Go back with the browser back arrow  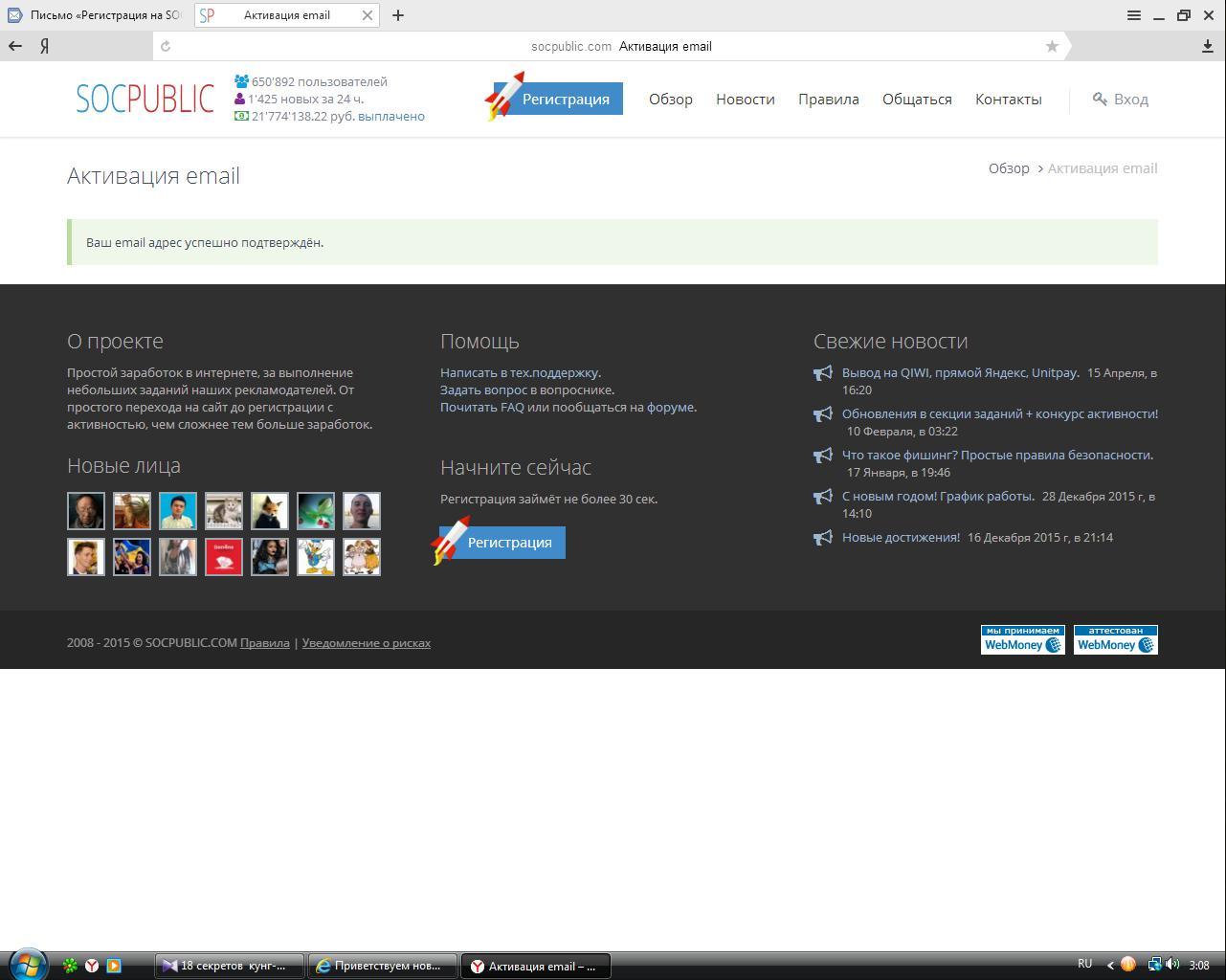point(15,46)
